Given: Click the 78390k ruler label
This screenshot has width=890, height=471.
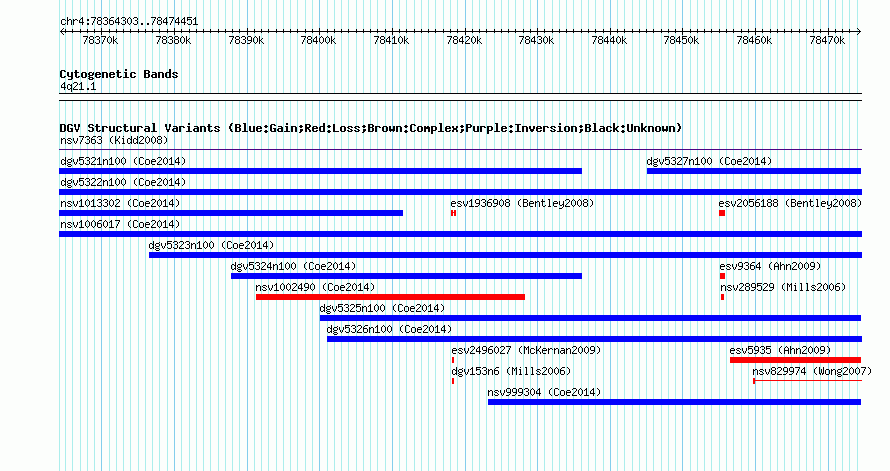Looking at the screenshot, I should [x=246, y=40].
